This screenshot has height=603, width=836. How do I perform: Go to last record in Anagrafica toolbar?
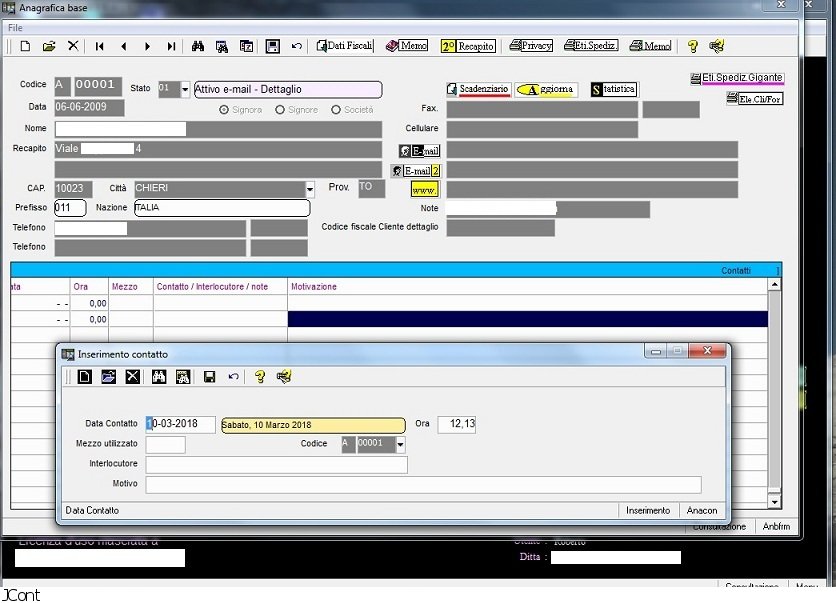click(x=171, y=46)
